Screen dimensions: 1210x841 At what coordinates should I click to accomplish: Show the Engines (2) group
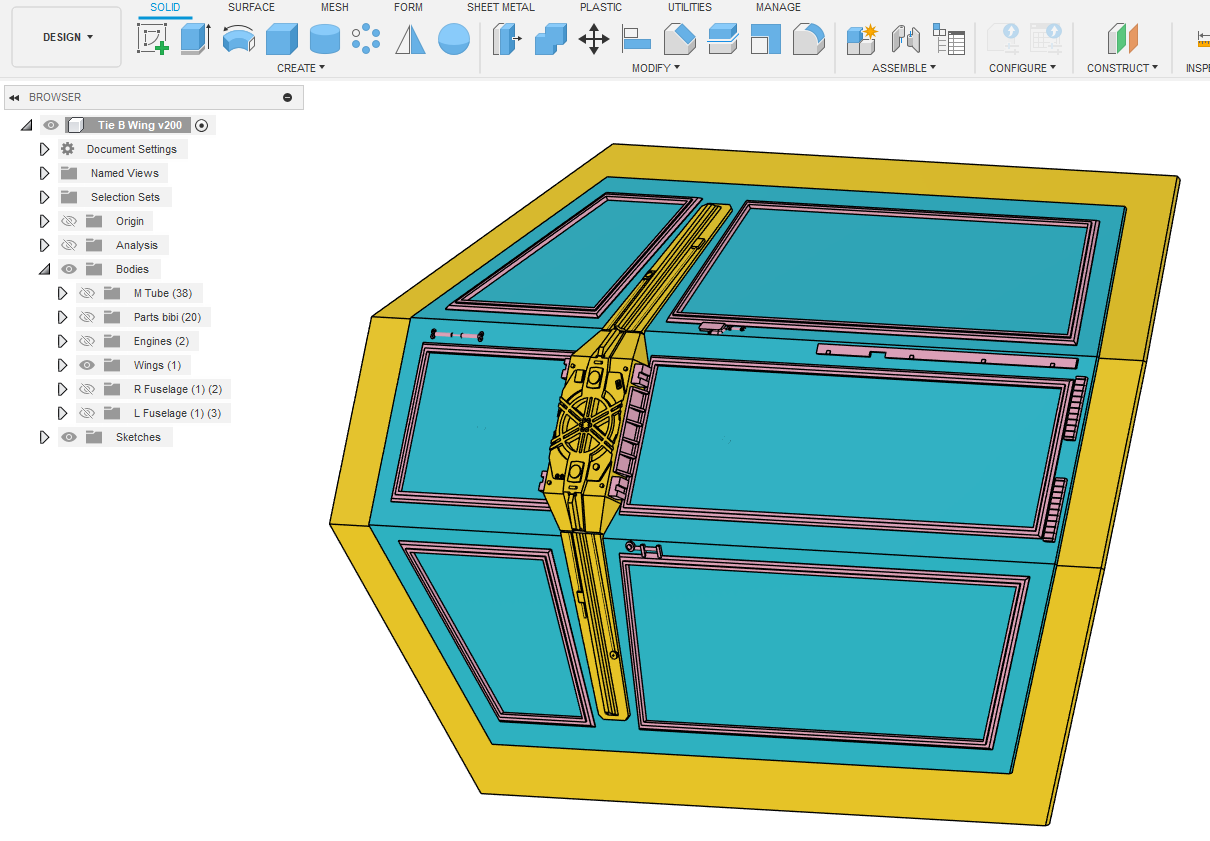[x=87, y=341]
